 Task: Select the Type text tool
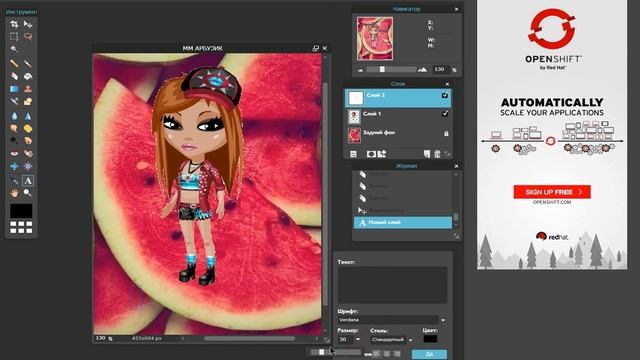coord(28,180)
